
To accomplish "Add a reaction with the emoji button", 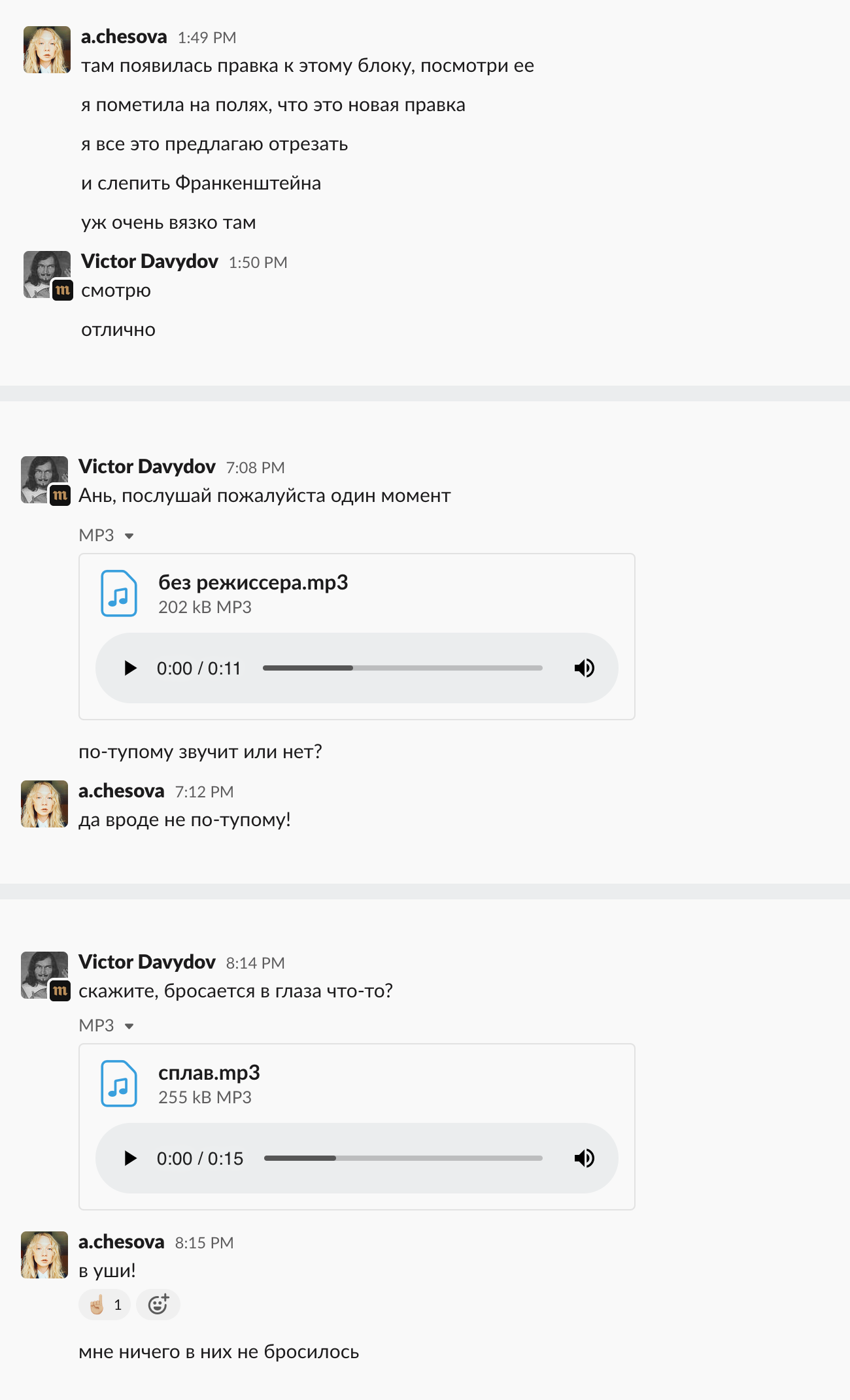I will click(158, 1305).
